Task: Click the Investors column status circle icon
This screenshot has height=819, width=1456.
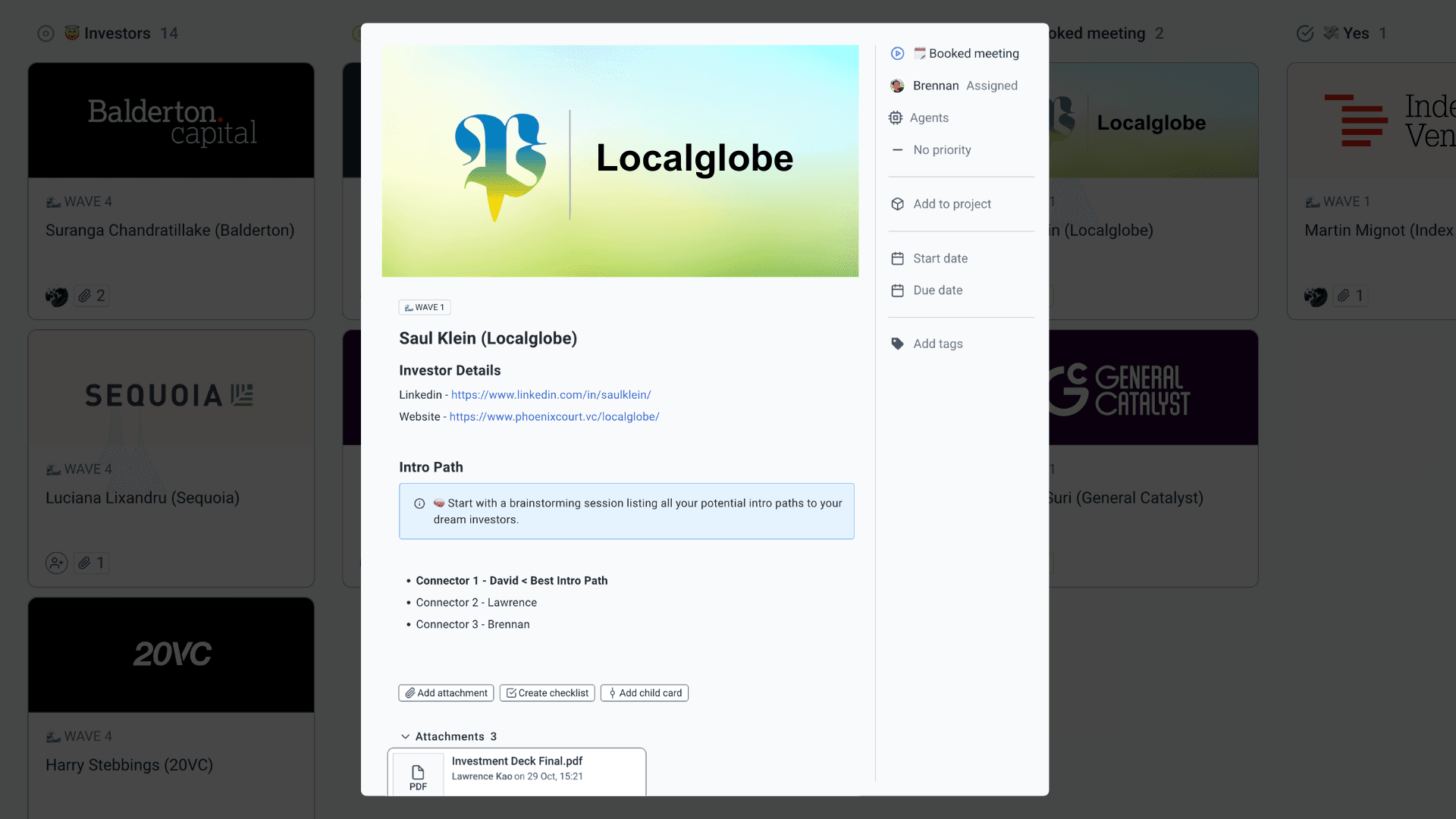Action: tap(46, 33)
